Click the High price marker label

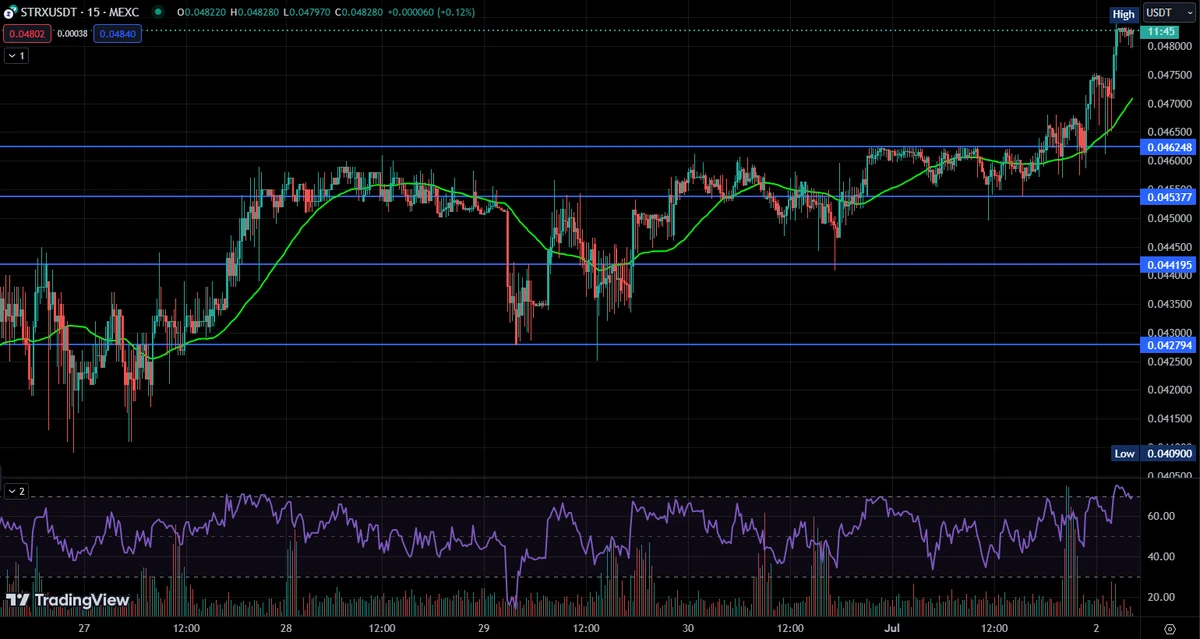(x=1124, y=14)
